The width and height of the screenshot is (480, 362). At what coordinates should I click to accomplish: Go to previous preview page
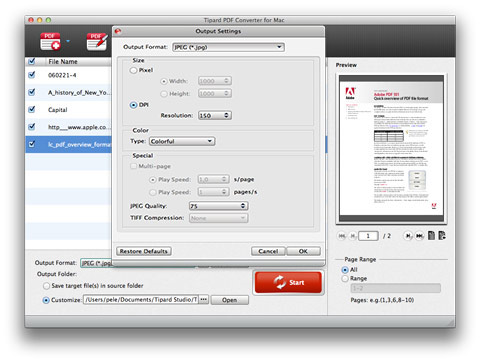pyautogui.click(x=353, y=236)
